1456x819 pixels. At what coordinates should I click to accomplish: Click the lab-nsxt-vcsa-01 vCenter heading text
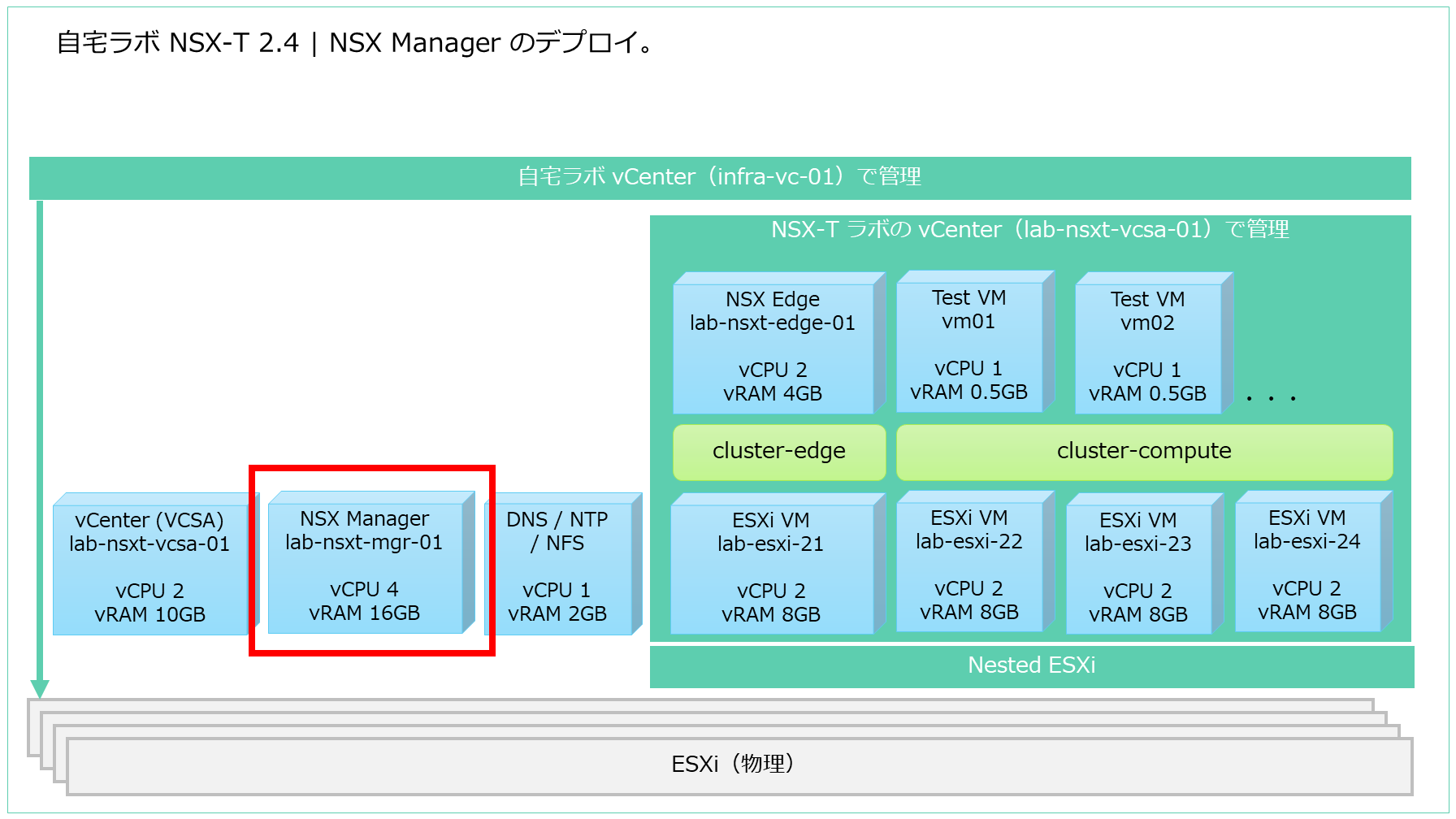tap(1030, 230)
